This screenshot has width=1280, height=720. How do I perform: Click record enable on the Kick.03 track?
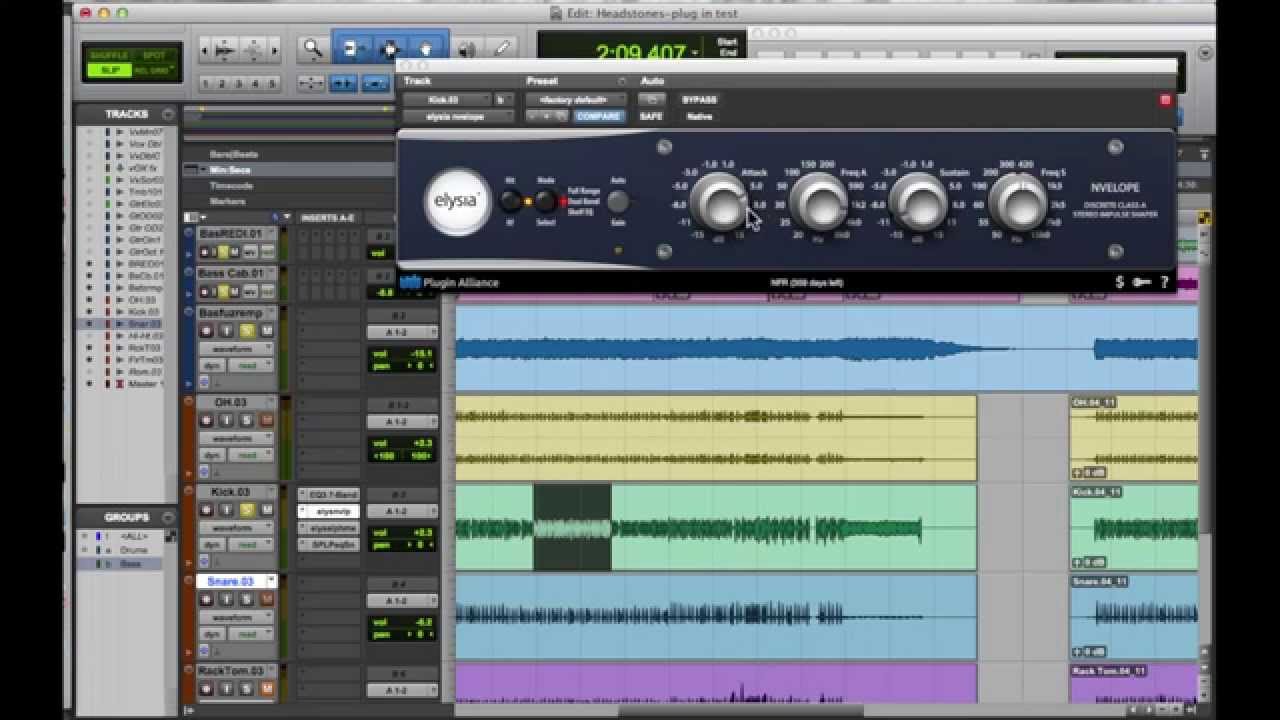point(207,510)
